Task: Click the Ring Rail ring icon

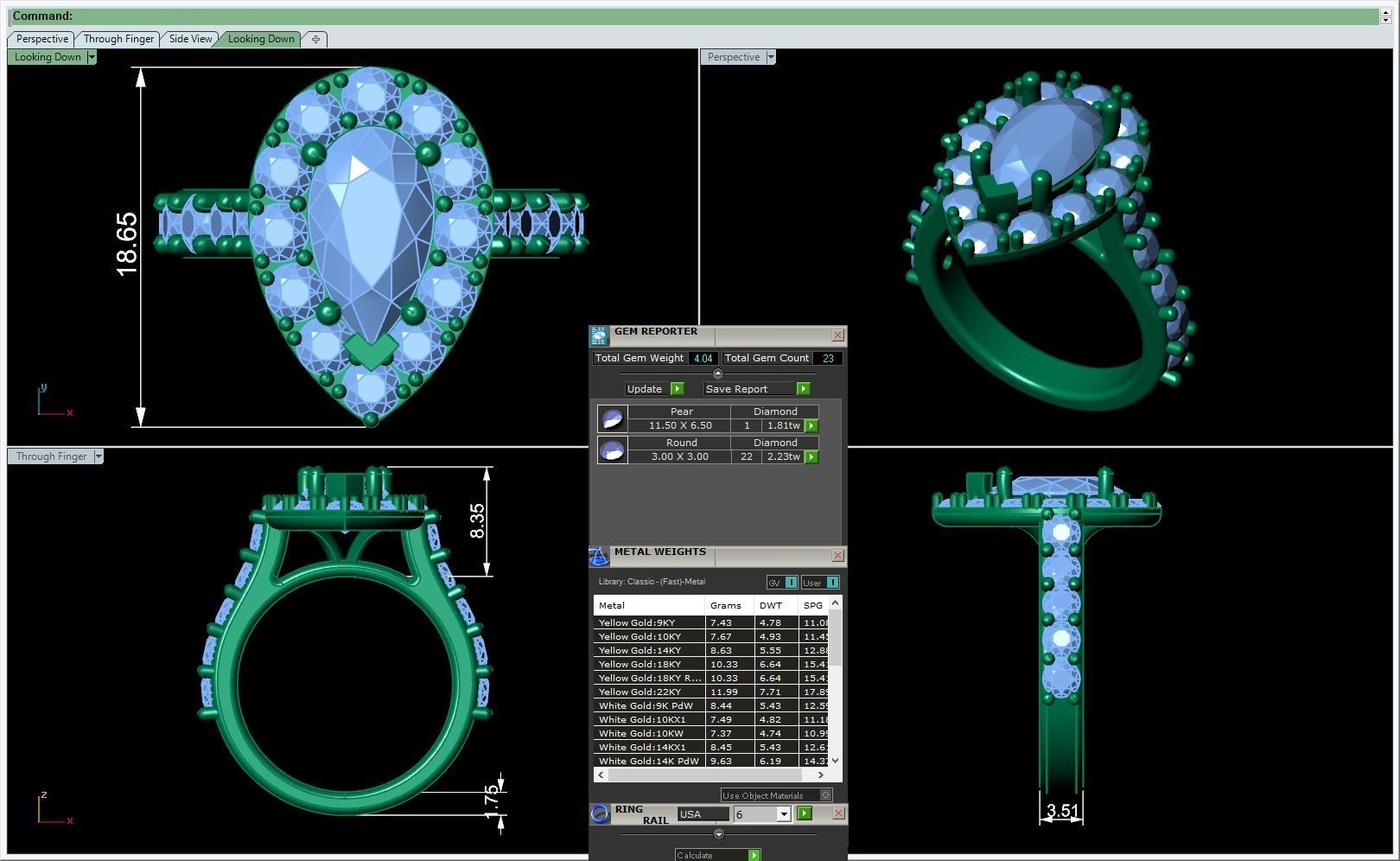Action: 600,813
